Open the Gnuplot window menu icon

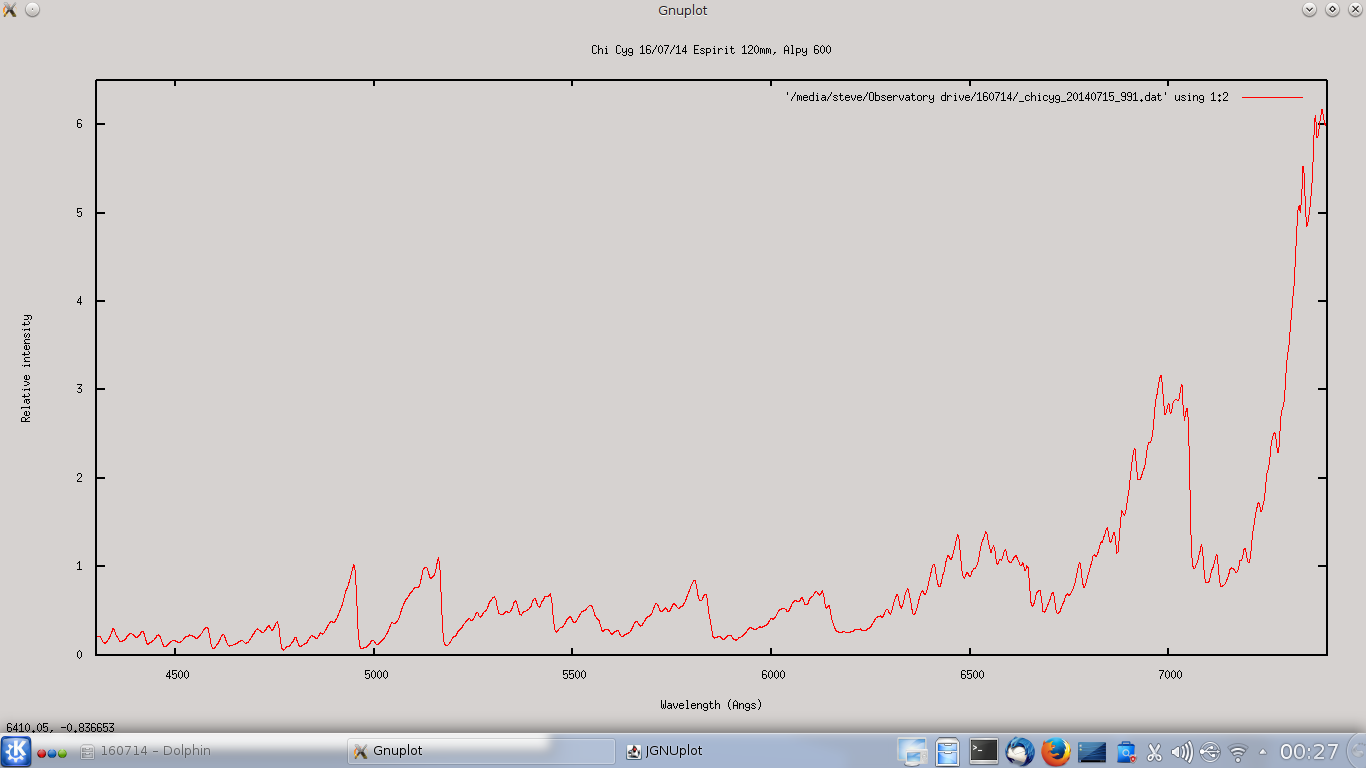[10, 10]
